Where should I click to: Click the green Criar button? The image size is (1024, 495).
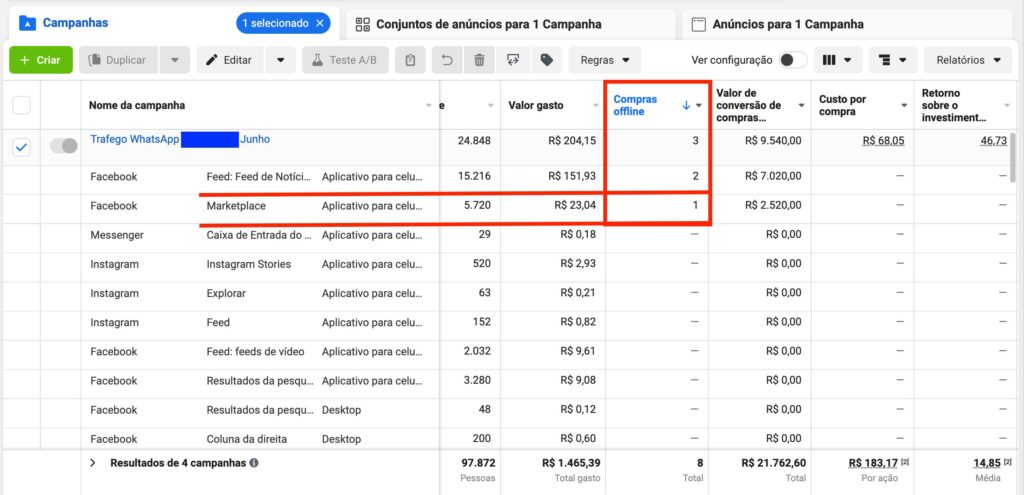tap(40, 60)
